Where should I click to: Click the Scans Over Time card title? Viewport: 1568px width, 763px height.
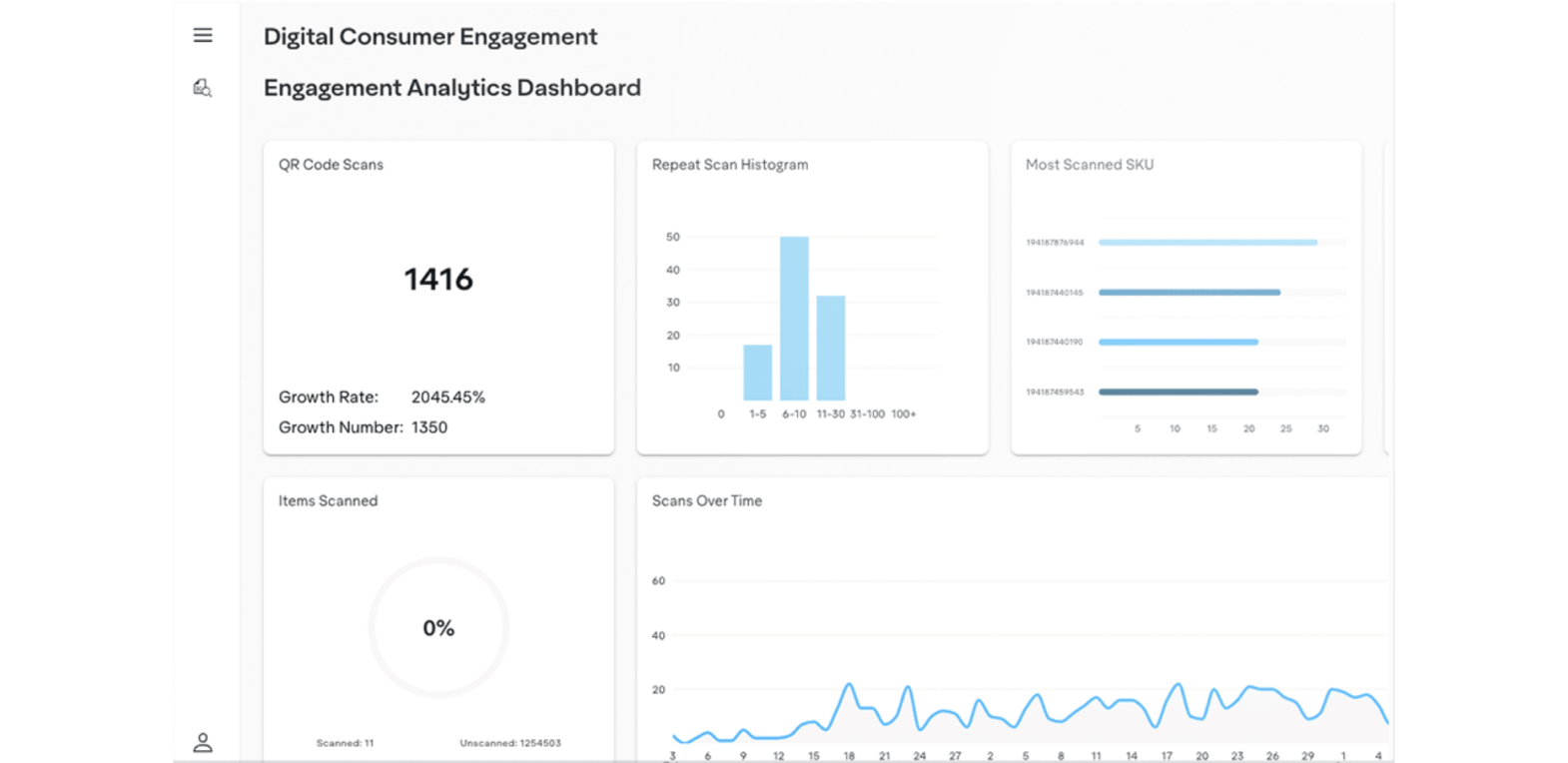click(707, 501)
